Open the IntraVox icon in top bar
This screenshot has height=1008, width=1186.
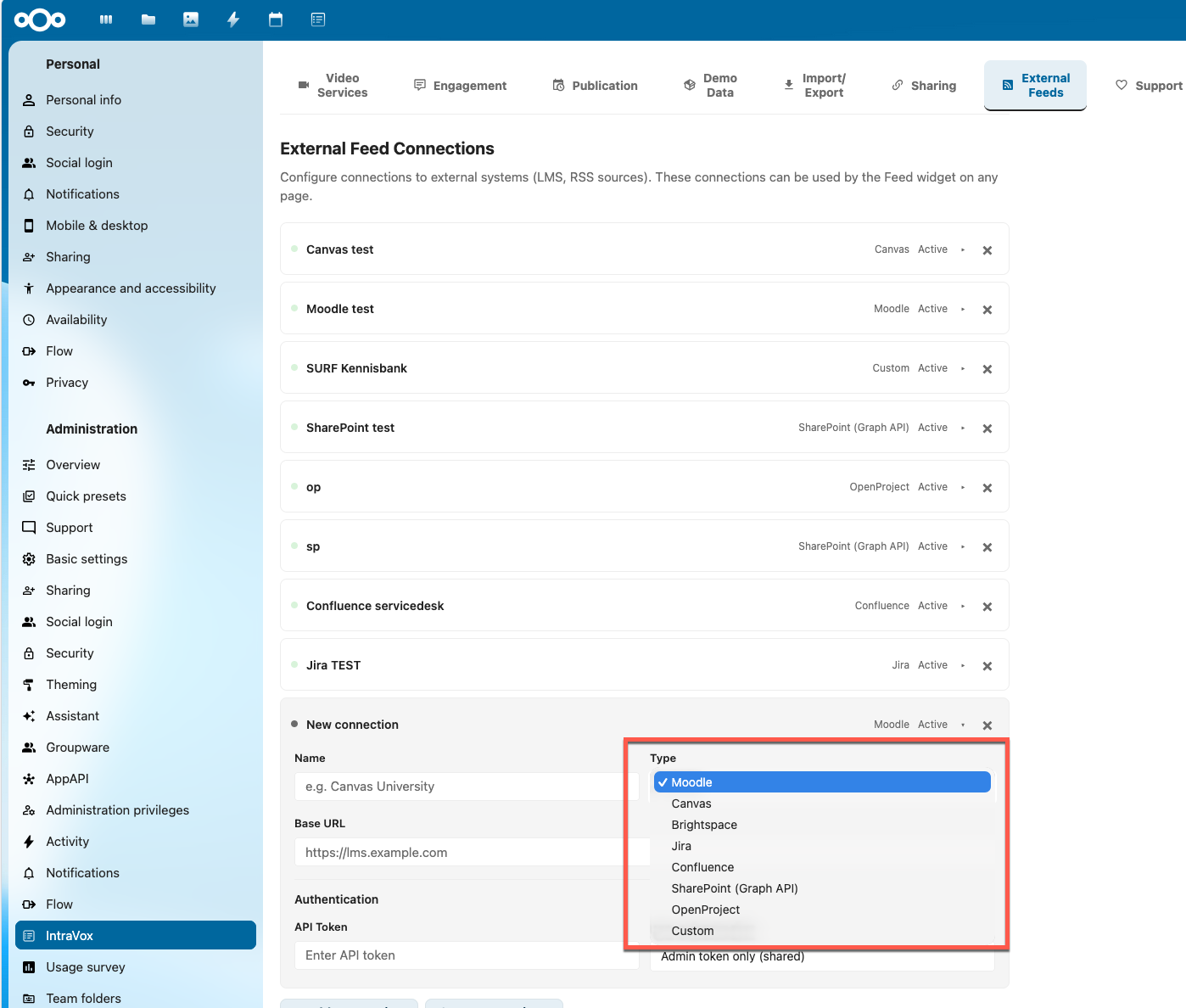tap(318, 20)
